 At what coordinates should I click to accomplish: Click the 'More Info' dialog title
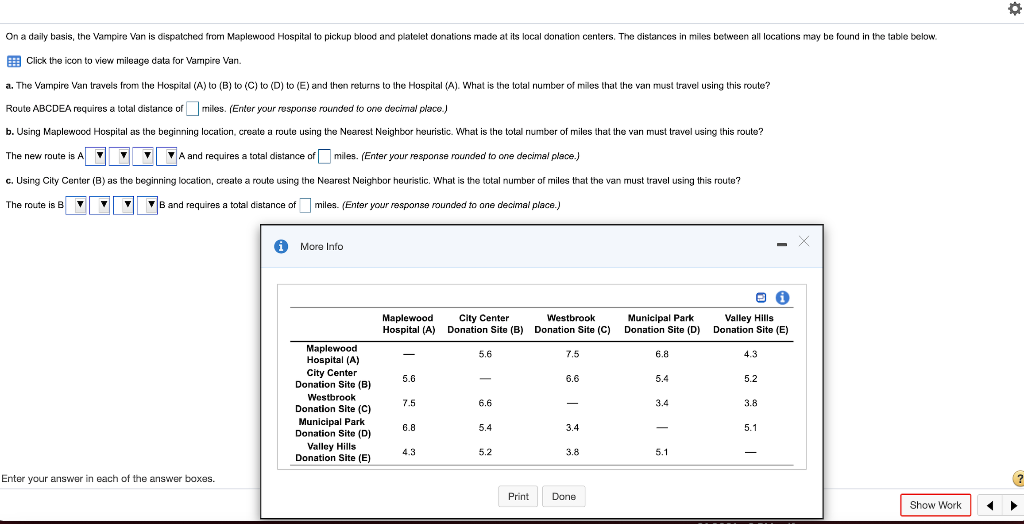click(x=321, y=246)
